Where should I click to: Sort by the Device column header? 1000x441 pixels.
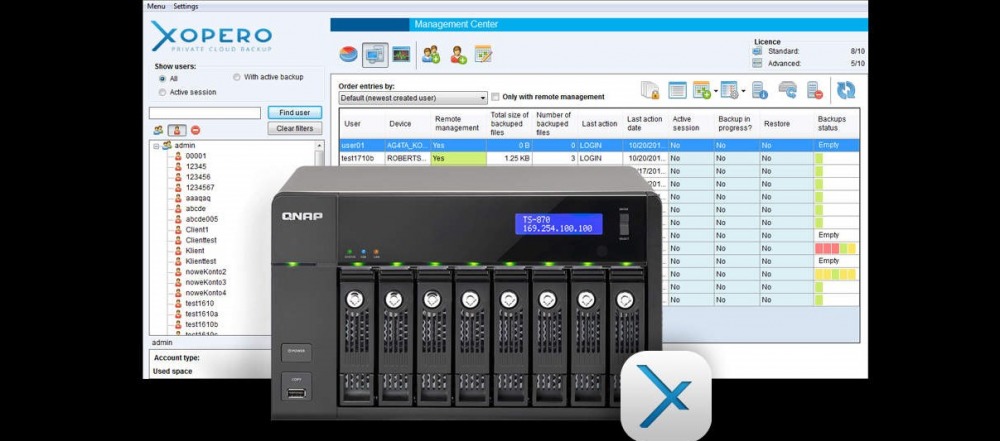[x=408, y=124]
